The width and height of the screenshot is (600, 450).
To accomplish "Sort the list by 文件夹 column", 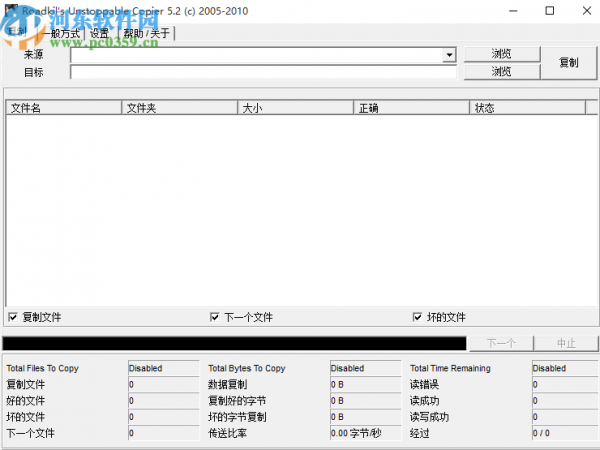I will pos(180,108).
